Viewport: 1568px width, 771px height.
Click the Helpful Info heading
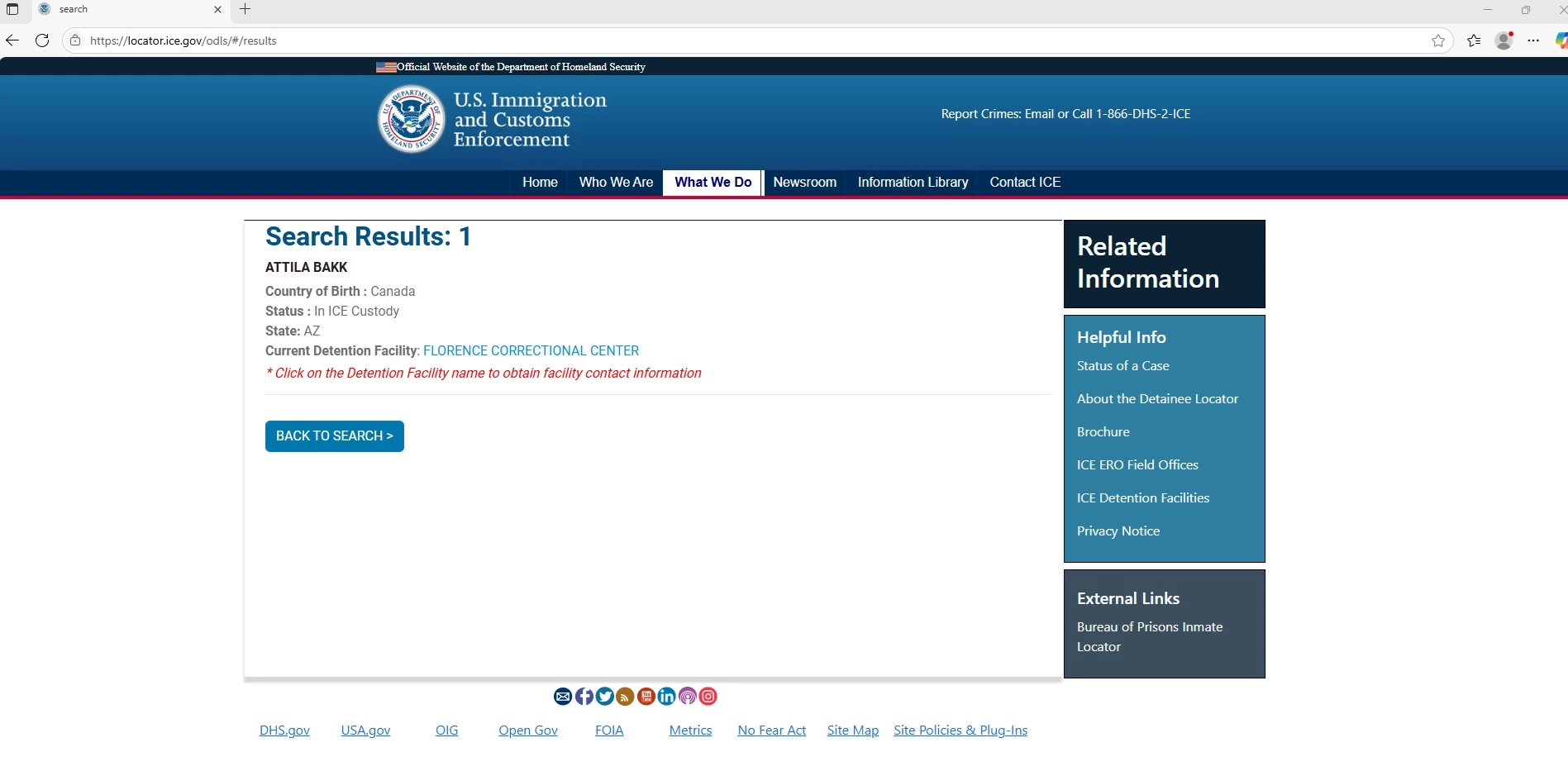pyautogui.click(x=1121, y=337)
